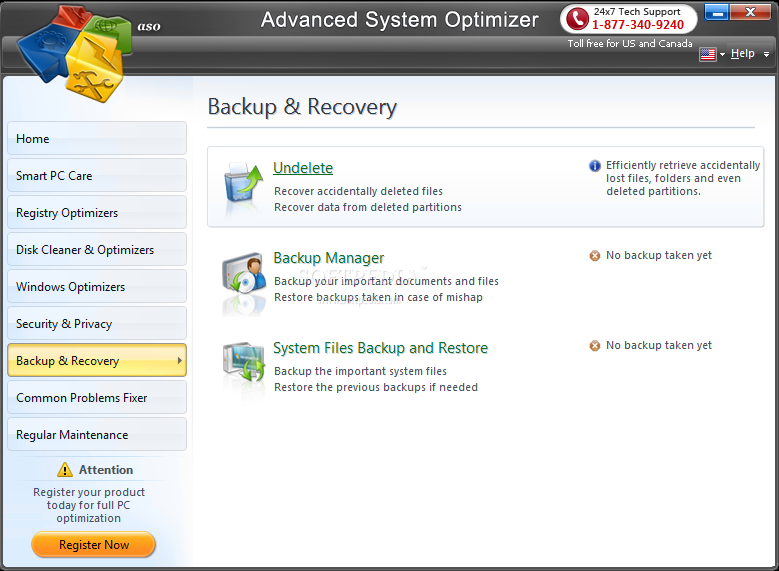Click 'Toll free for US and Canada' text
779x571 pixels.
pos(630,44)
